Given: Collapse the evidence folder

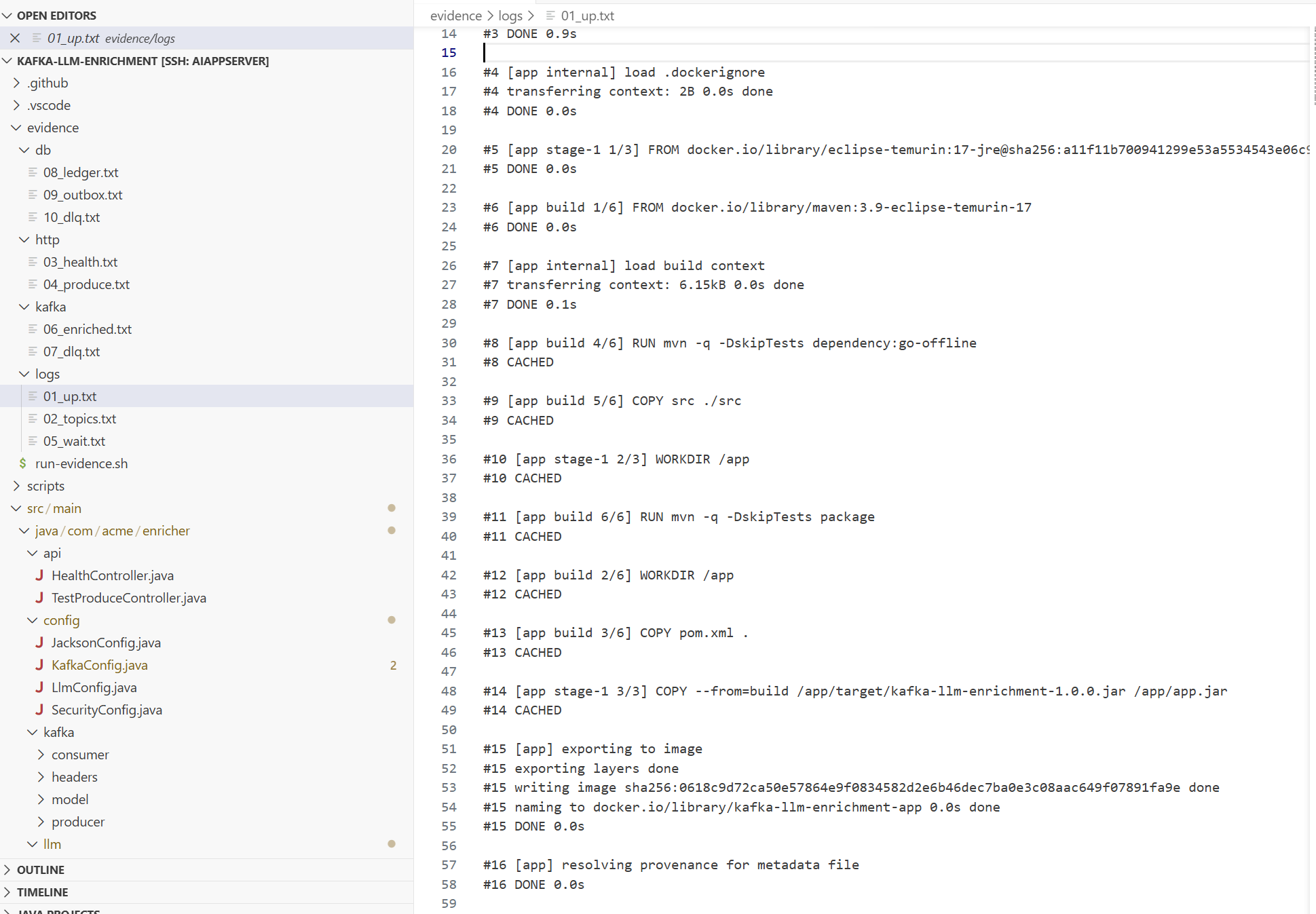Looking at the screenshot, I should [16, 128].
